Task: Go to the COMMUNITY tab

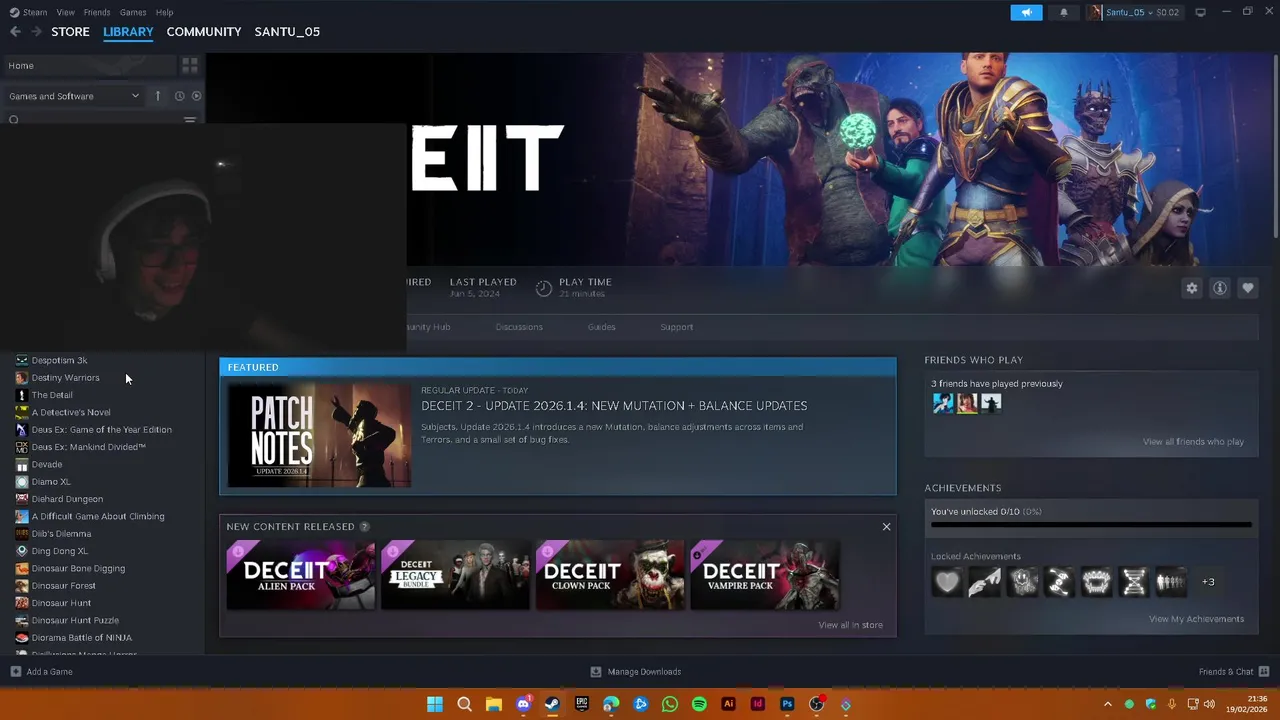Action: tap(204, 32)
